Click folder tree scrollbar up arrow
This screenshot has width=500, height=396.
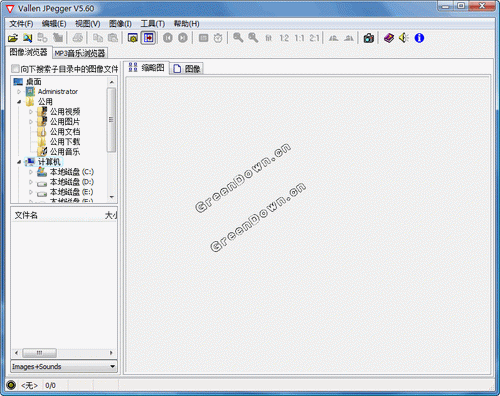pos(112,82)
